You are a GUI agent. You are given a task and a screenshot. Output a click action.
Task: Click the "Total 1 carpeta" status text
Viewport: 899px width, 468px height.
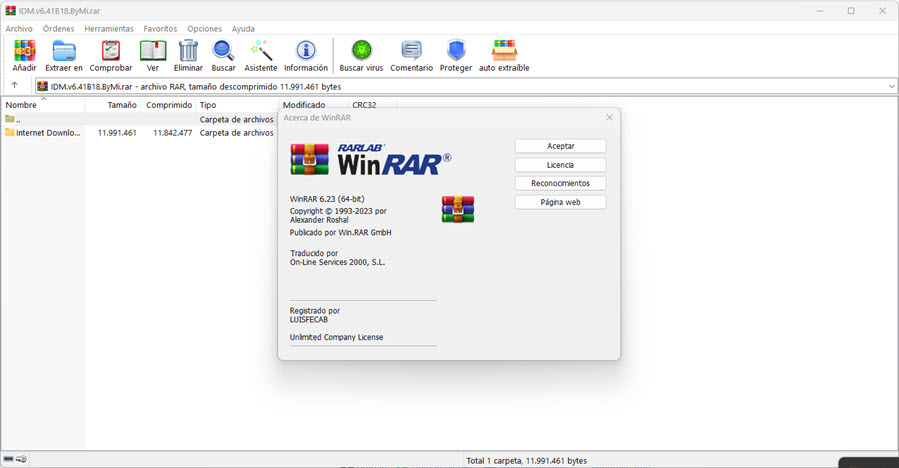(526, 461)
